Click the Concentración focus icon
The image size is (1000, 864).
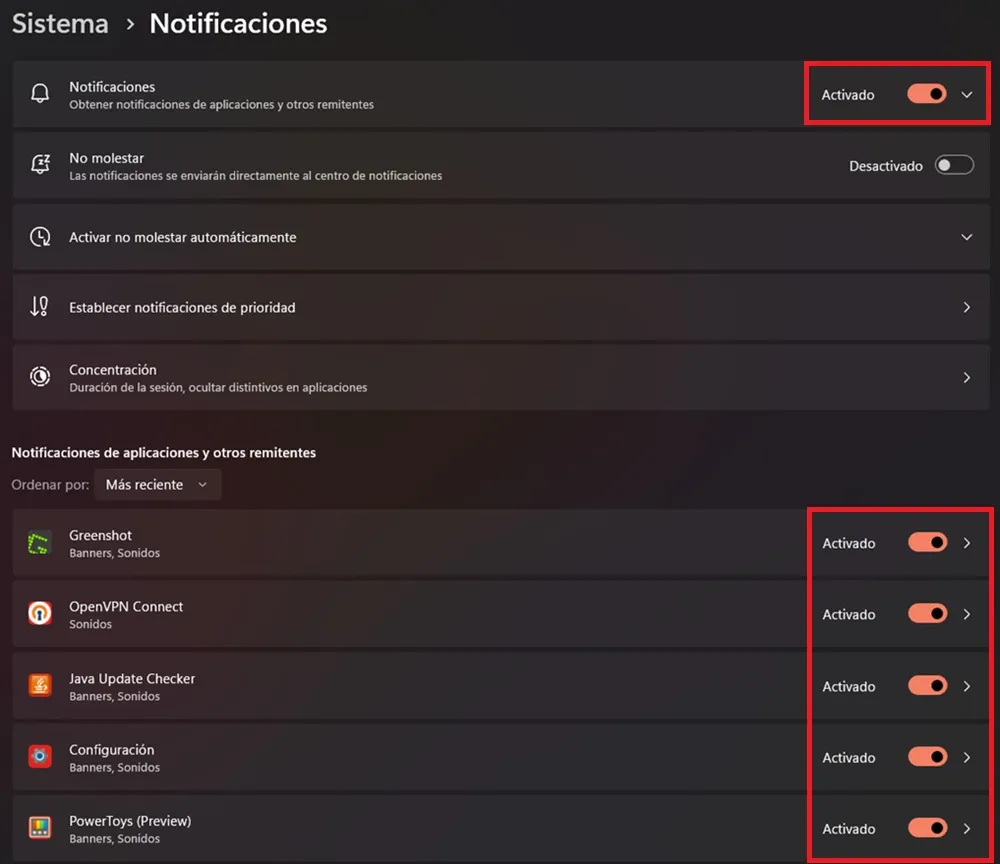pyautogui.click(x=40, y=377)
